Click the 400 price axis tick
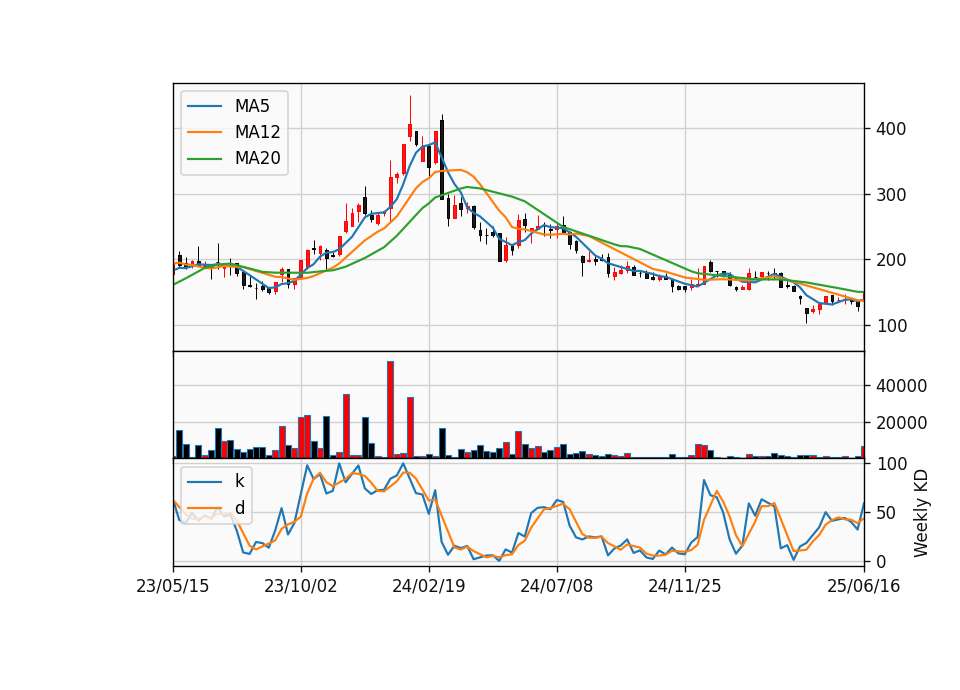Screen dimensions: 960x690 point(891,129)
